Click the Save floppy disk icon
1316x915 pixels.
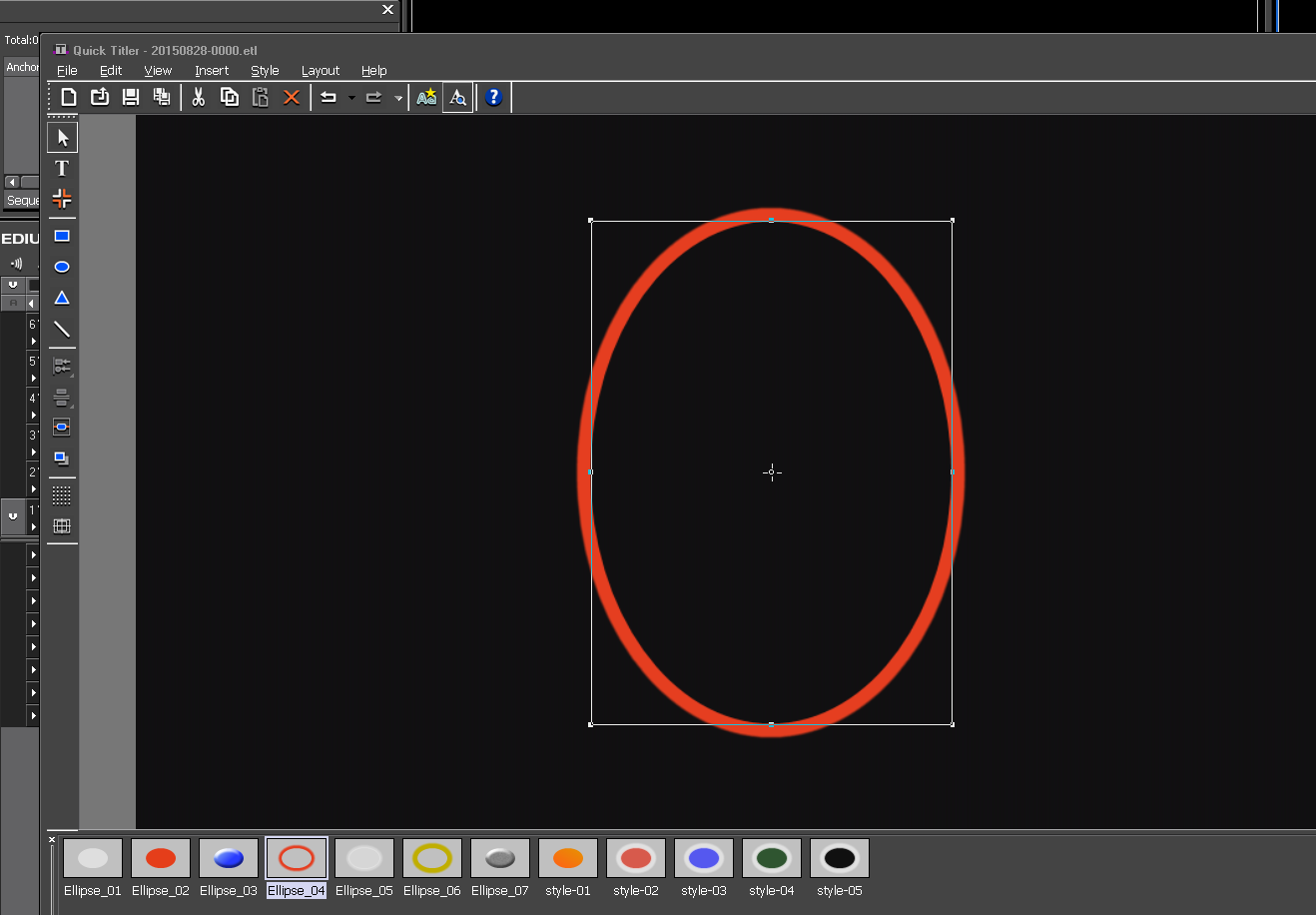(131, 97)
